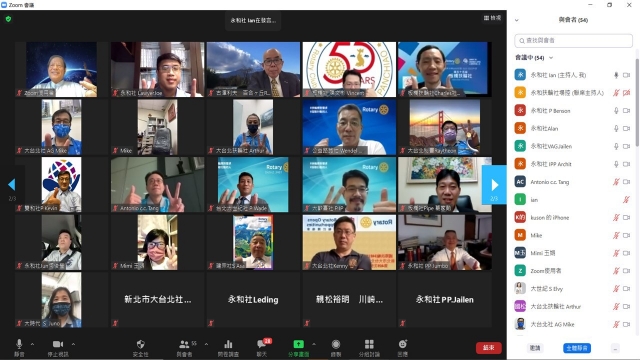The image size is (640, 360).
Task: Click the Security shield icon in toolbar
Action: point(140,344)
